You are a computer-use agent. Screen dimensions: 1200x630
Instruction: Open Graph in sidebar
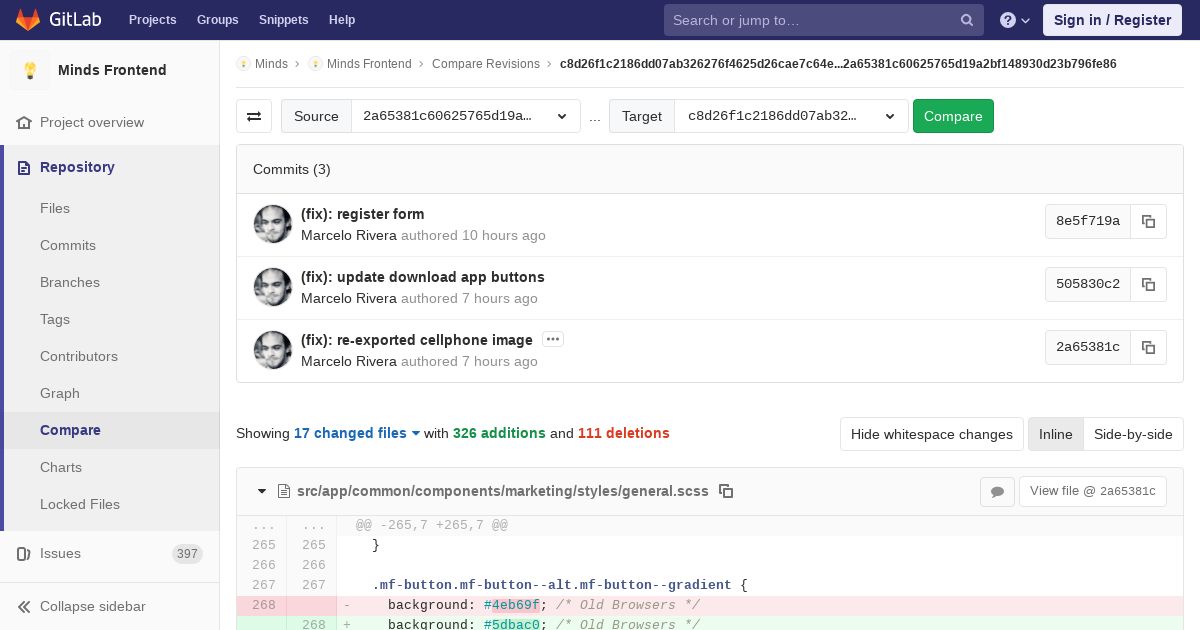point(60,393)
